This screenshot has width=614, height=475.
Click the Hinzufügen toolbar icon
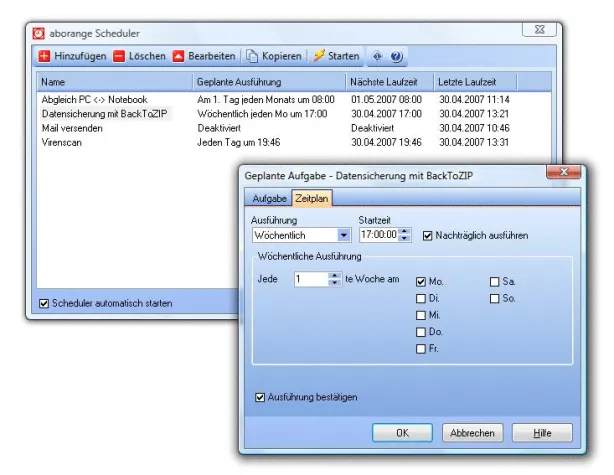(45, 57)
